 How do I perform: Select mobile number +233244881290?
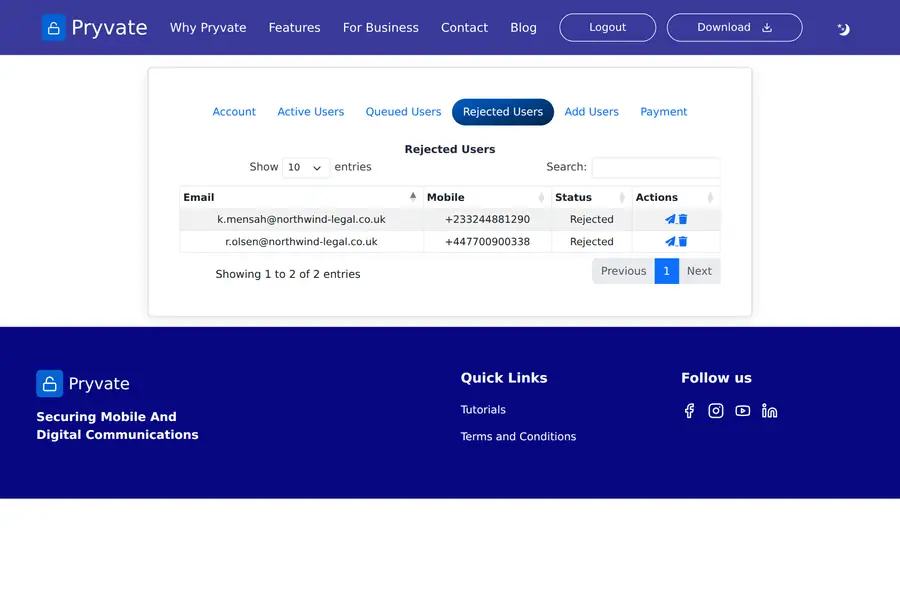coord(487,219)
